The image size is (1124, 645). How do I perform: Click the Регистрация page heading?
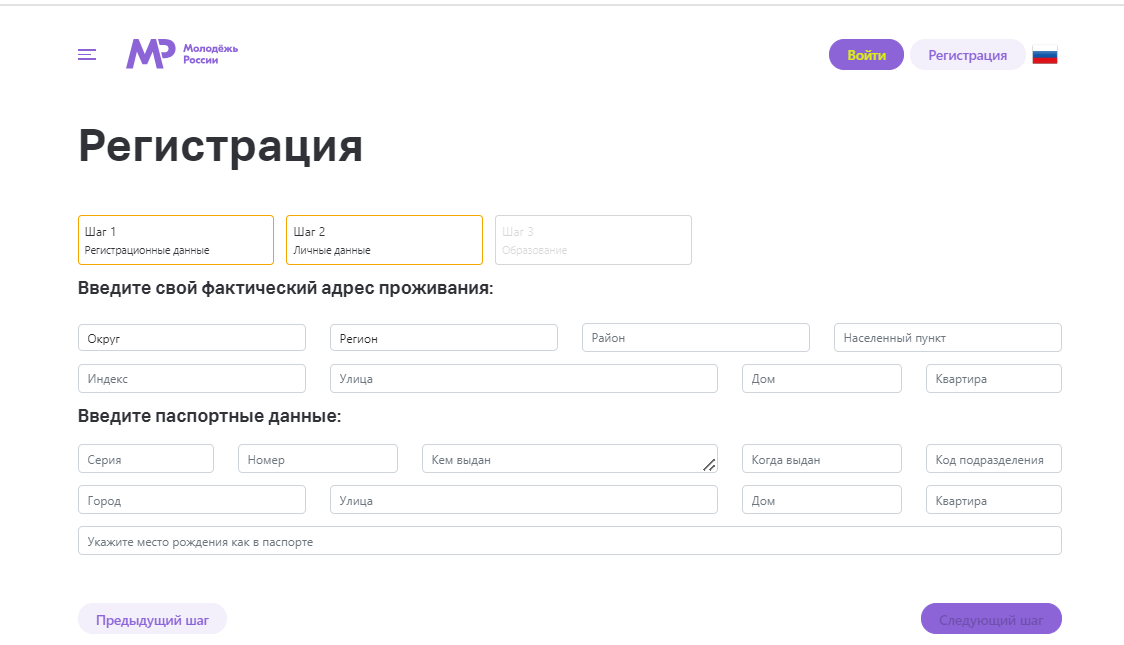click(220, 147)
